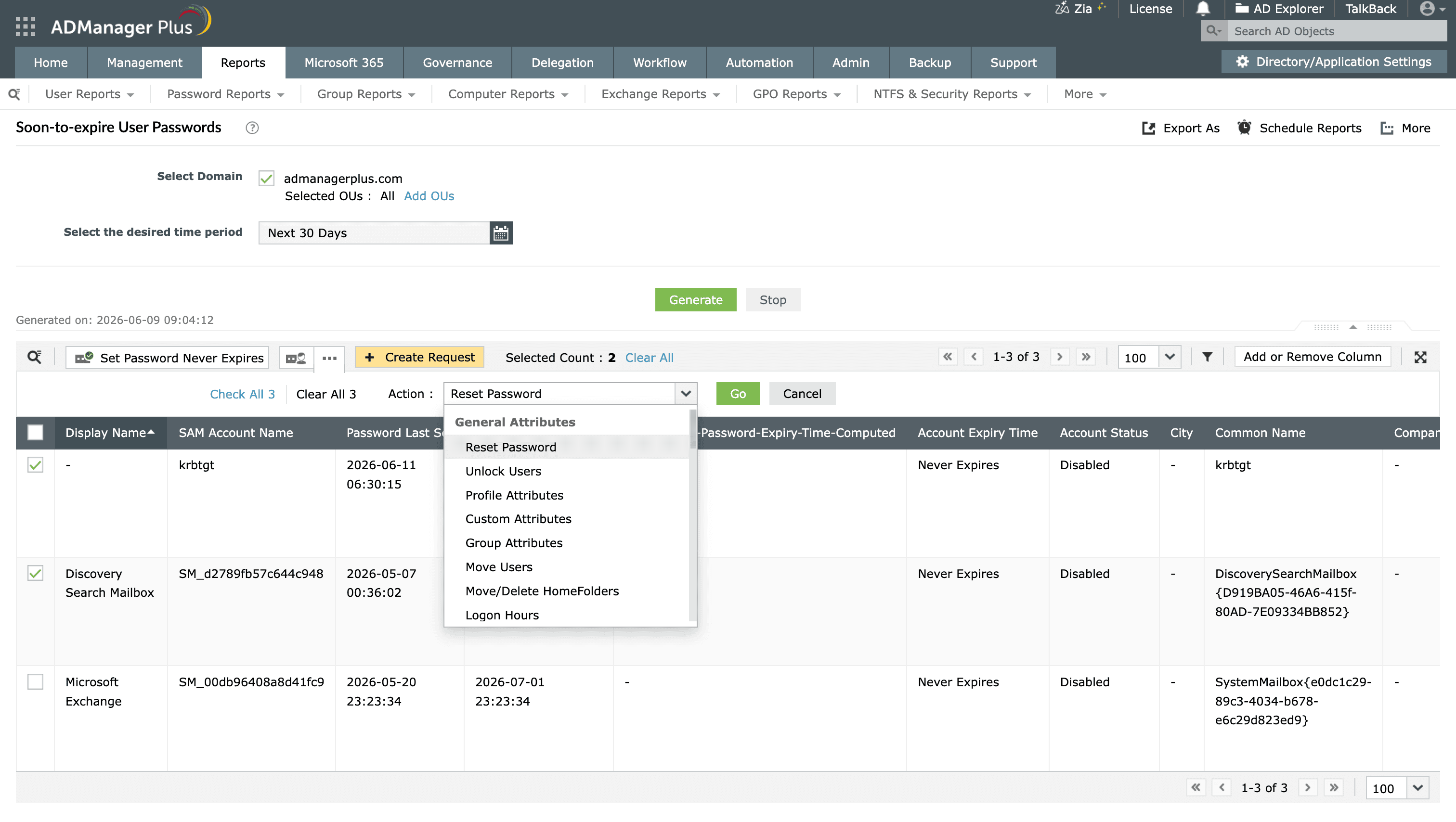
Task: Select Unlock Users from action list
Action: point(566,471)
